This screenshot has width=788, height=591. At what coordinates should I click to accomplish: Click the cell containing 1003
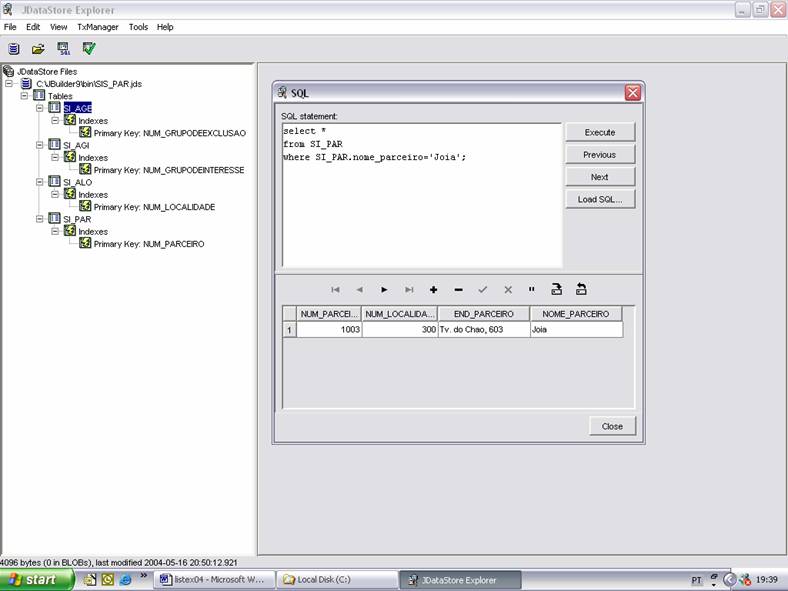tap(329, 330)
